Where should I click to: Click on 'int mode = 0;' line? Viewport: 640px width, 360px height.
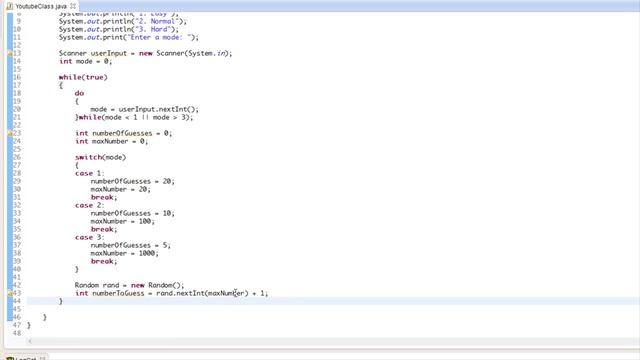85,61
